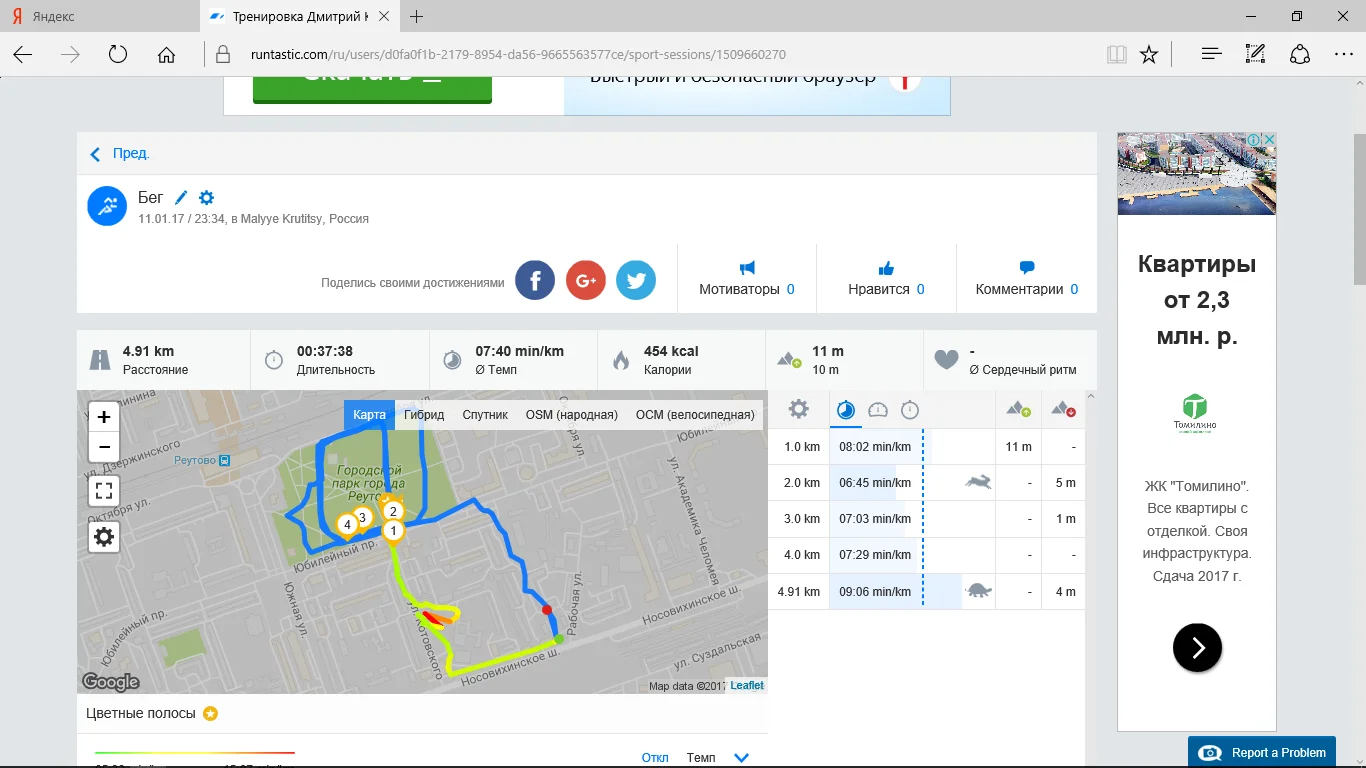Viewport: 1366px width, 768px height.
Task: Expand the Темп dropdown arrow
Action: click(x=741, y=757)
